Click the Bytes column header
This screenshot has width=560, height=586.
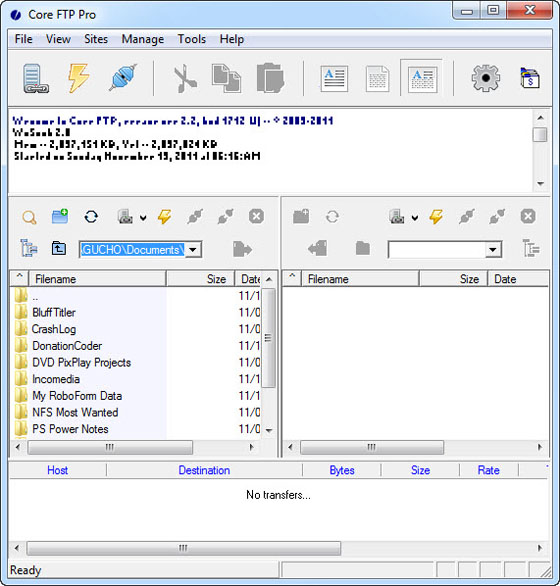342,470
